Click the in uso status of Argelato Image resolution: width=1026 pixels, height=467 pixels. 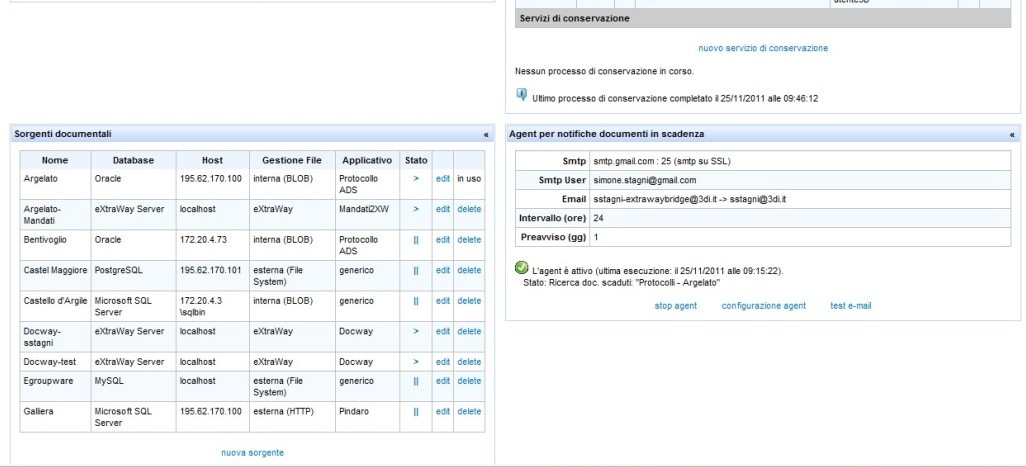click(x=469, y=179)
